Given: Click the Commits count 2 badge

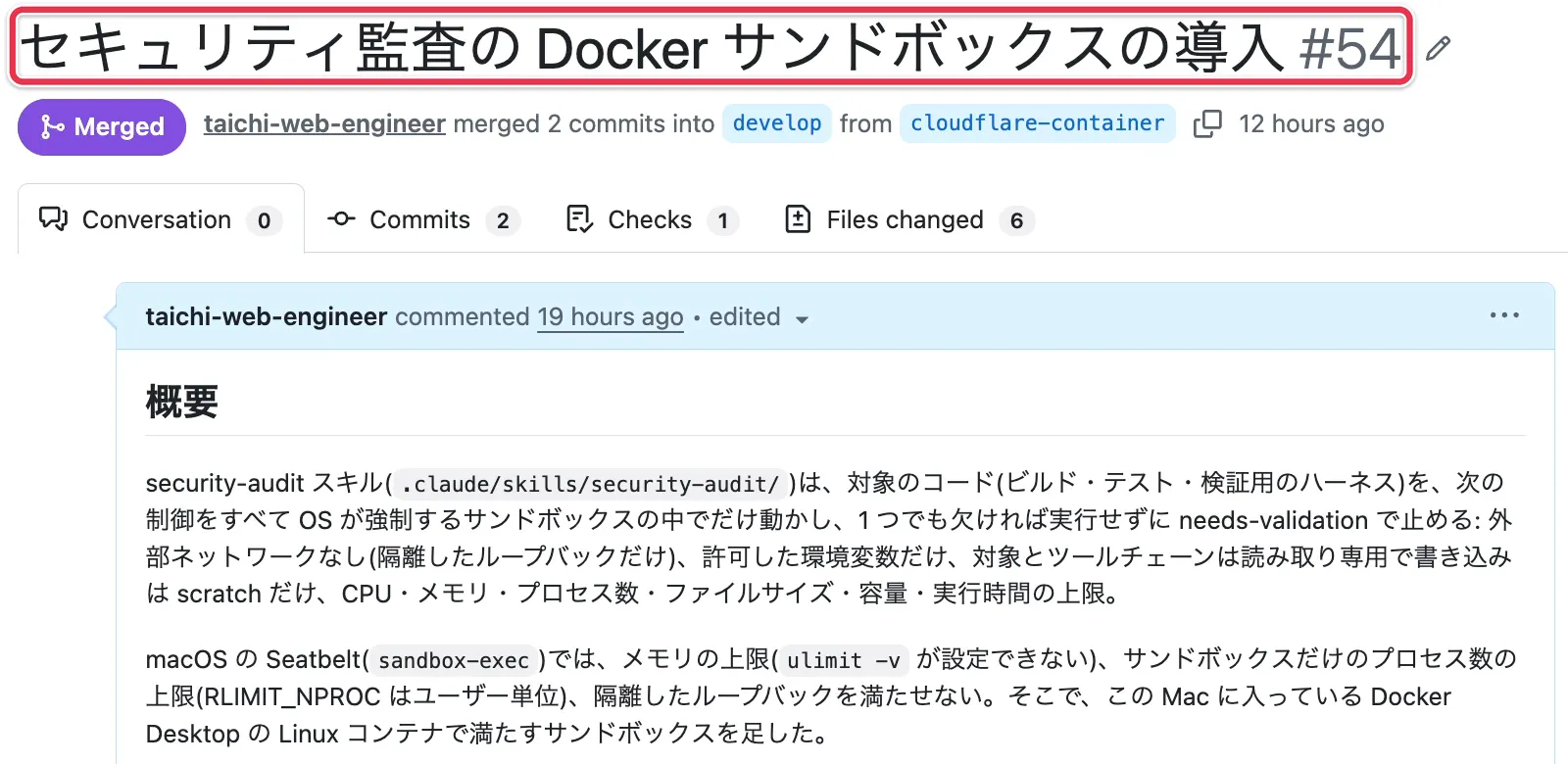Looking at the screenshot, I should 503,220.
